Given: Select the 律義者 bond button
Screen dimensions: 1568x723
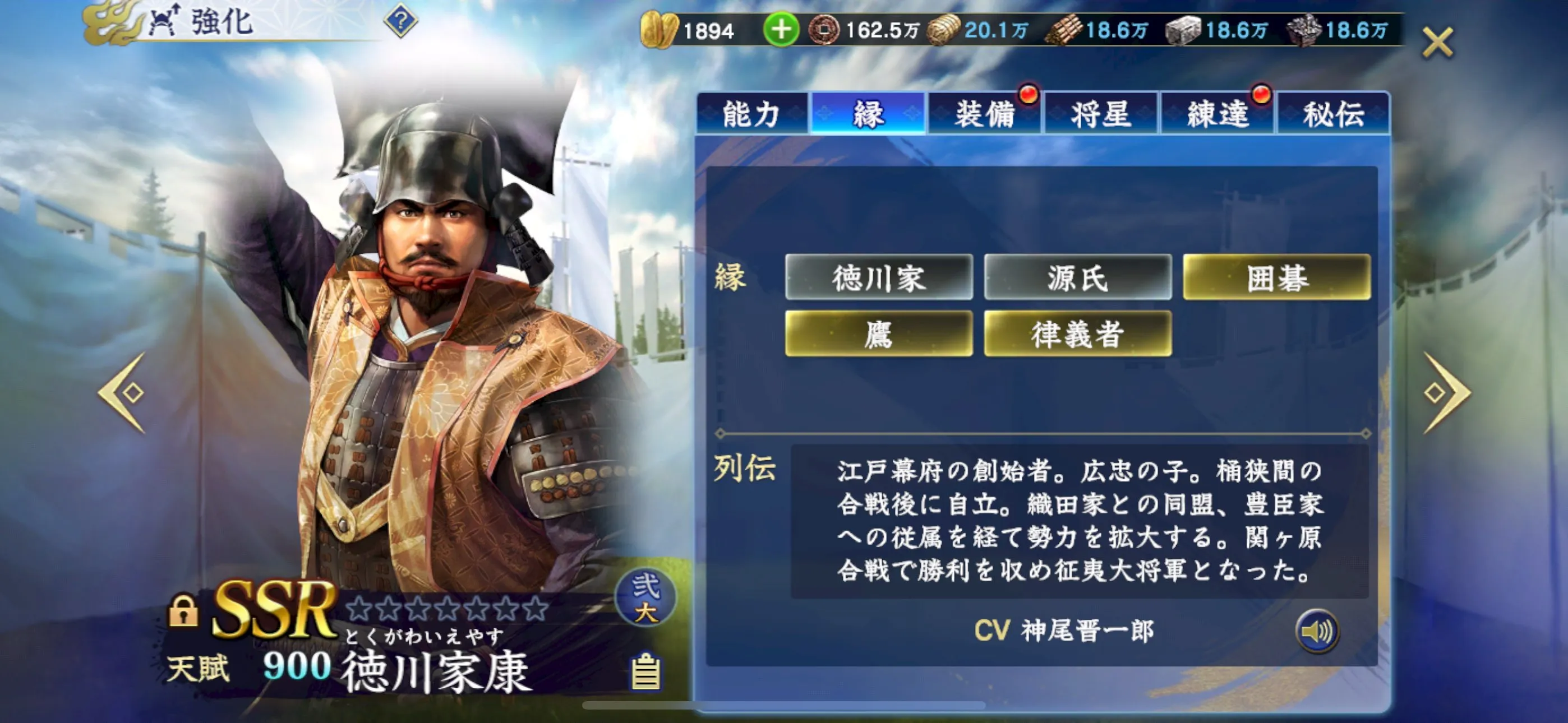Looking at the screenshot, I should click(1077, 333).
